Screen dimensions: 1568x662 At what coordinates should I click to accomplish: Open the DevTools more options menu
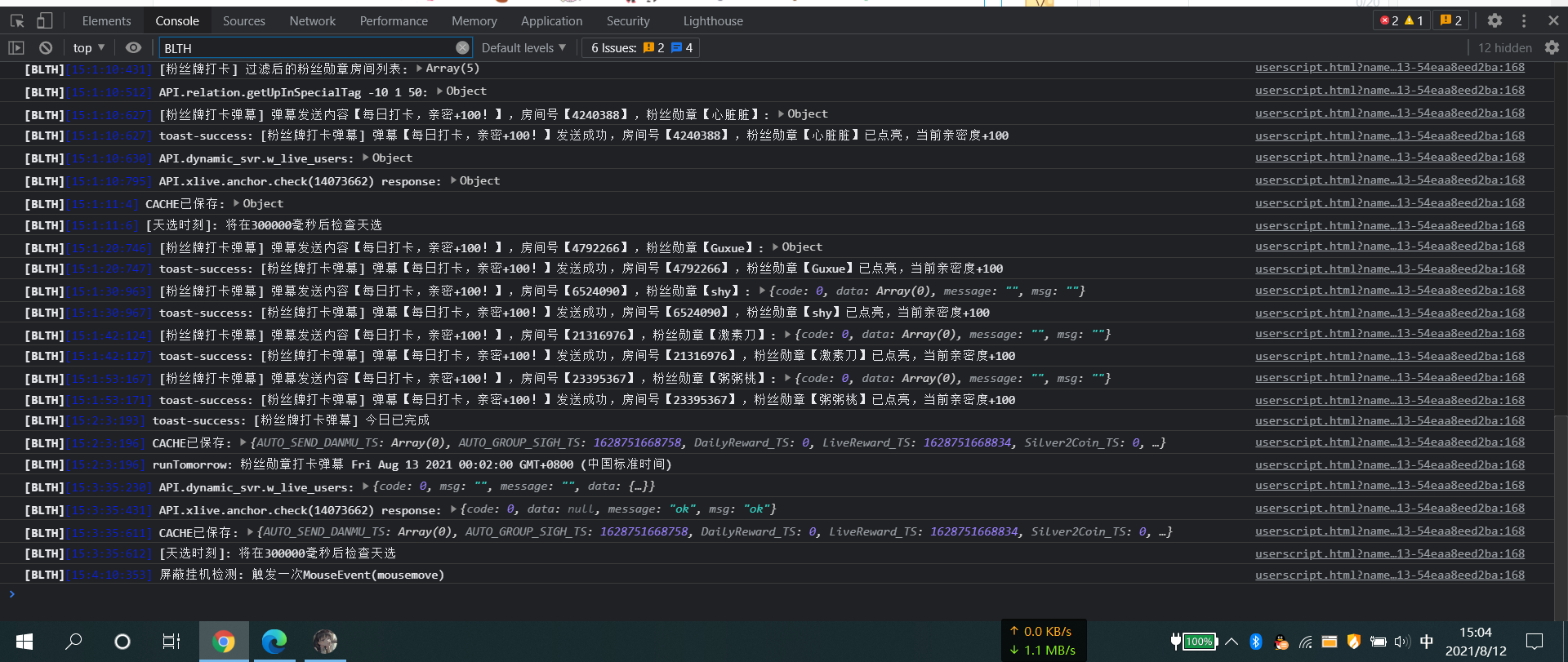pos(1524,20)
